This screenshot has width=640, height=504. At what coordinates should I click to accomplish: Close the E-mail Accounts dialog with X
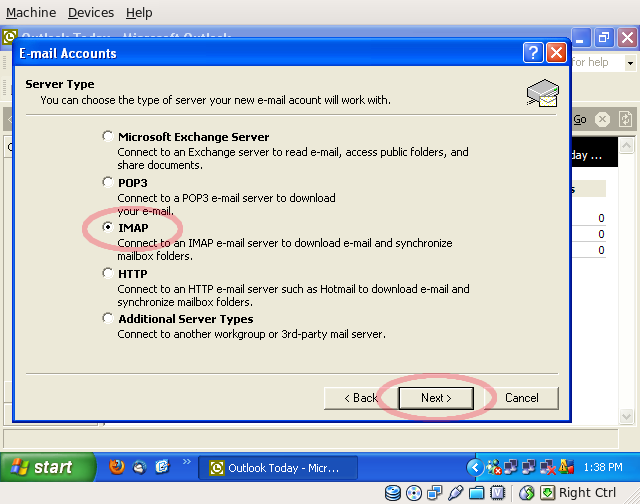tap(556, 53)
